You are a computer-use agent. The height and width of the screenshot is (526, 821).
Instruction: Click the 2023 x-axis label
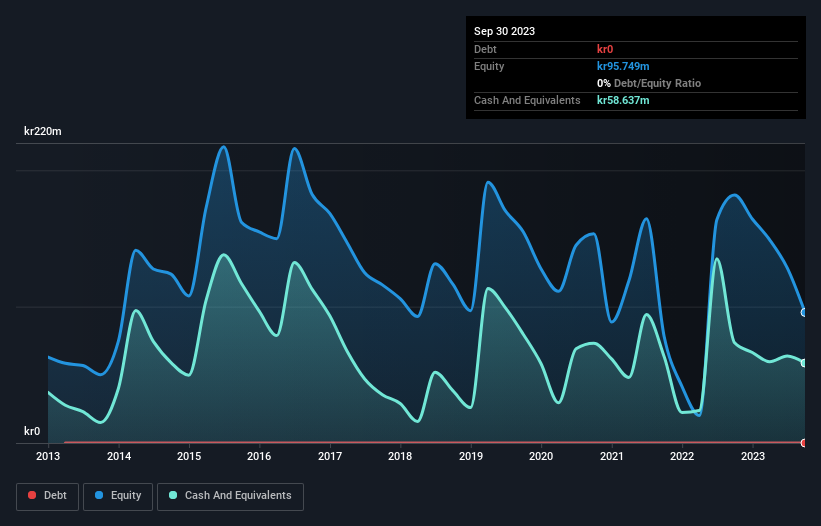pyautogui.click(x=753, y=456)
